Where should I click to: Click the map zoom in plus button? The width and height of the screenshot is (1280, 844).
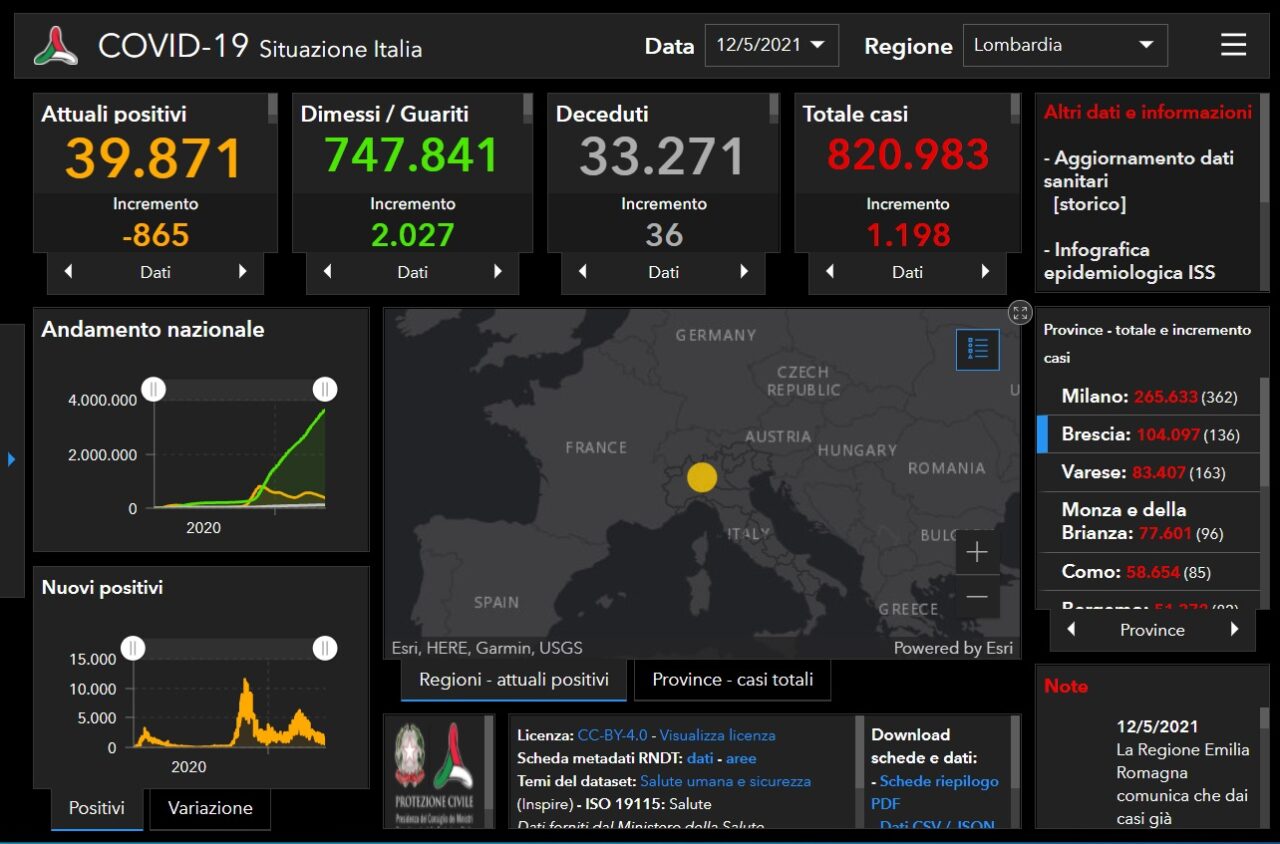pyautogui.click(x=977, y=553)
